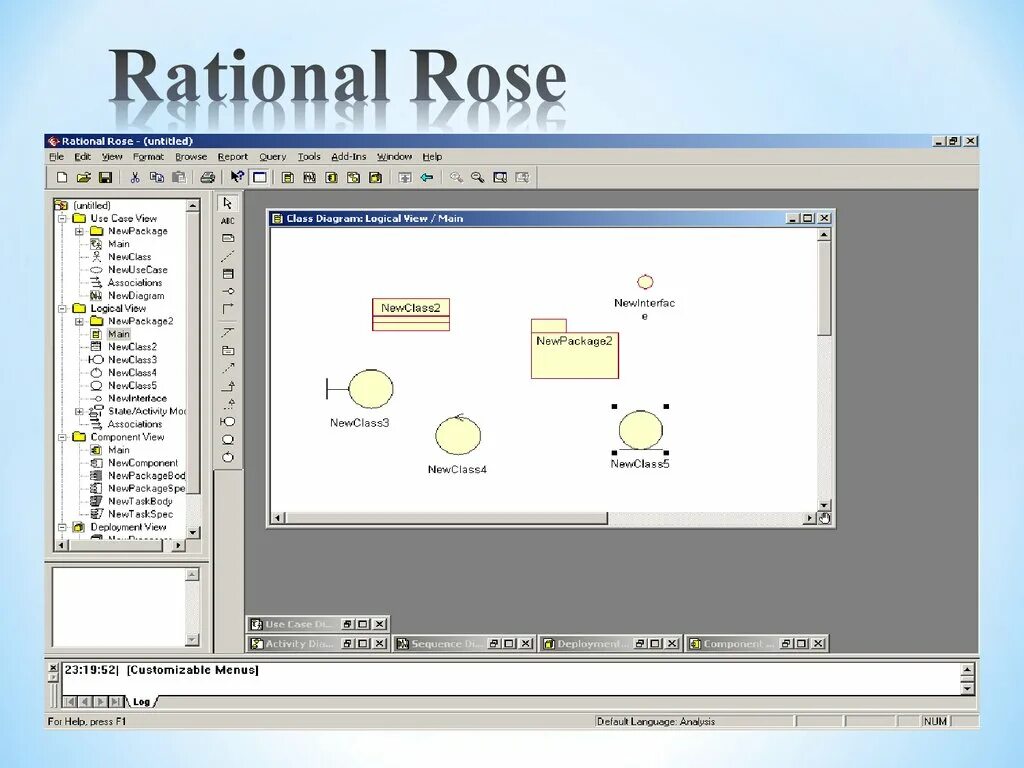Viewport: 1024px width, 768px height.
Task: Select the Control class tool in toolbox
Action: [x=228, y=457]
